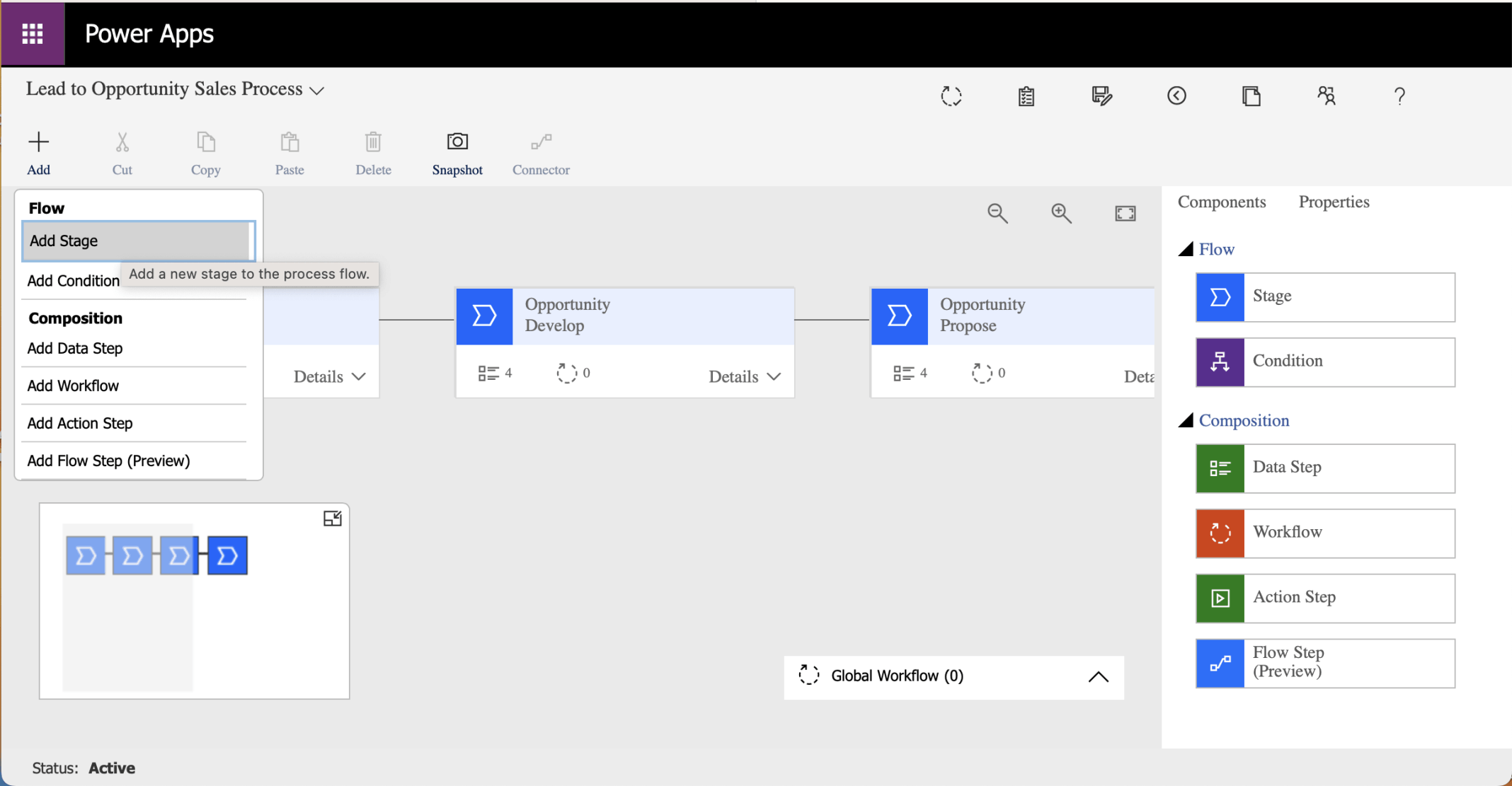Select the Flow Step (Preview) component

[1324, 663]
